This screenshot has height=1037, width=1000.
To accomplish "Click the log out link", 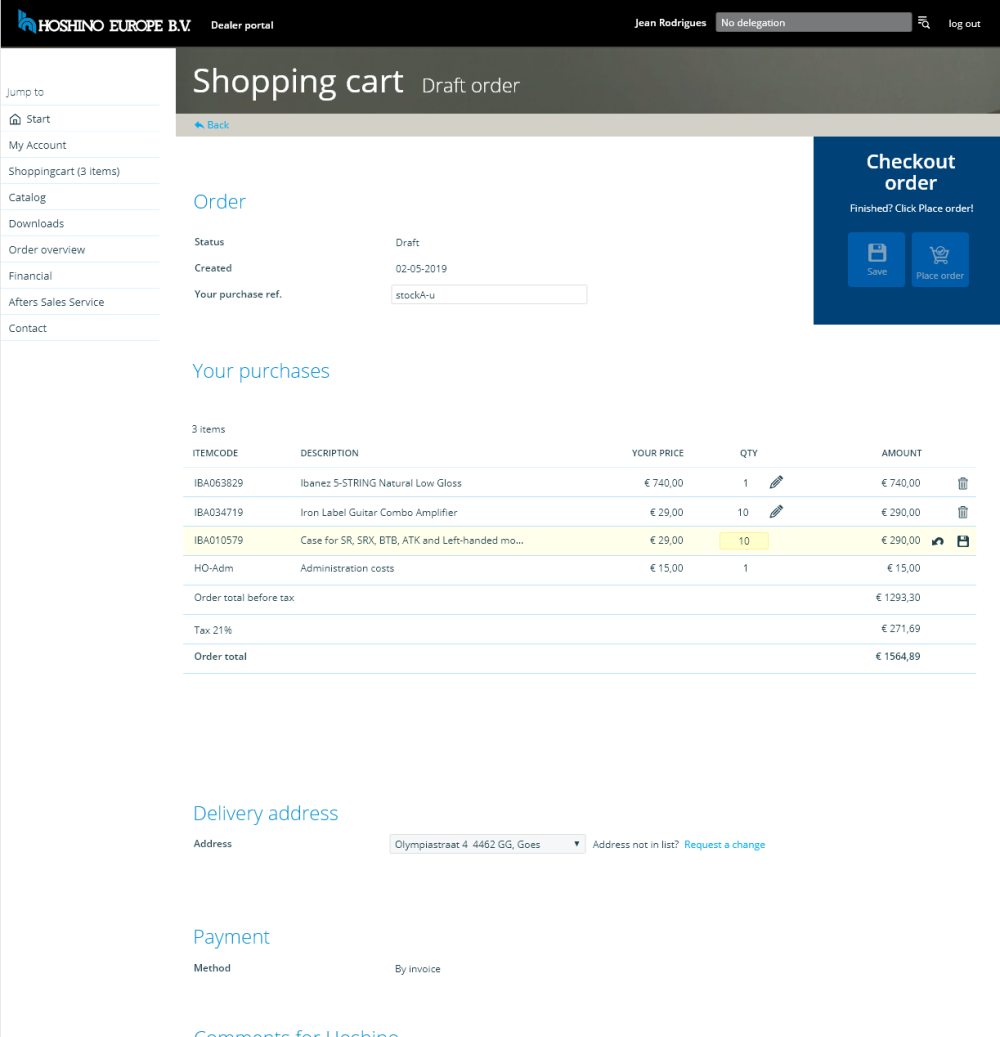I will point(964,24).
